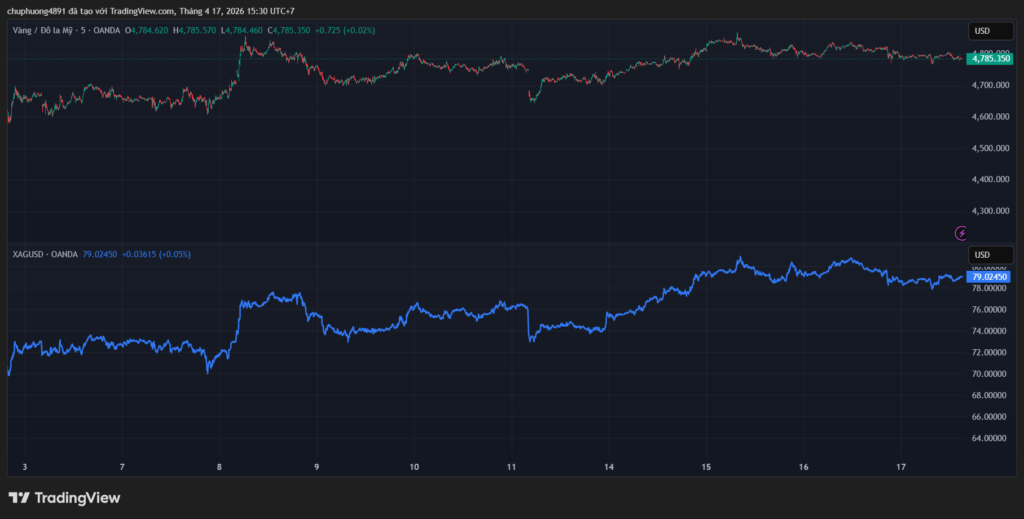
Task: Click the purple lightning bolt icon
Action: (x=962, y=232)
